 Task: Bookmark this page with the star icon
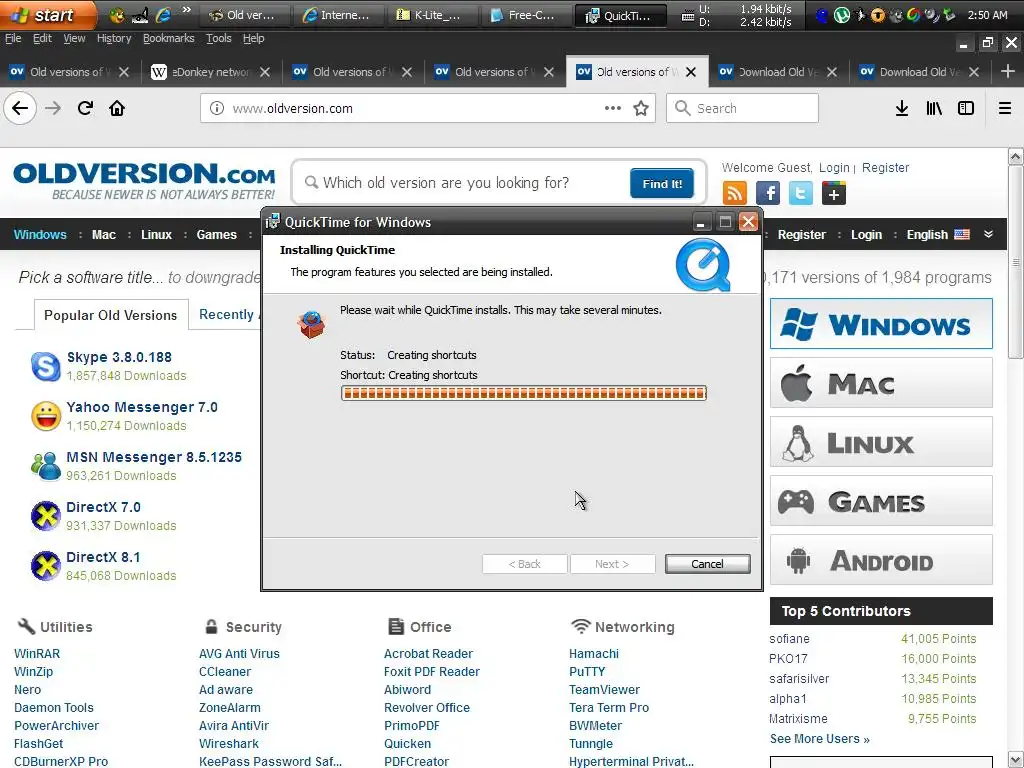tap(641, 108)
